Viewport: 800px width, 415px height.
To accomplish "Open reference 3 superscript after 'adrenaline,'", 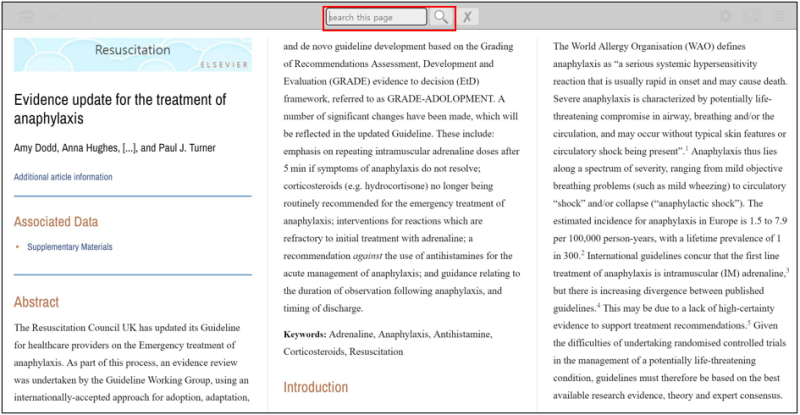I will 787,270.
